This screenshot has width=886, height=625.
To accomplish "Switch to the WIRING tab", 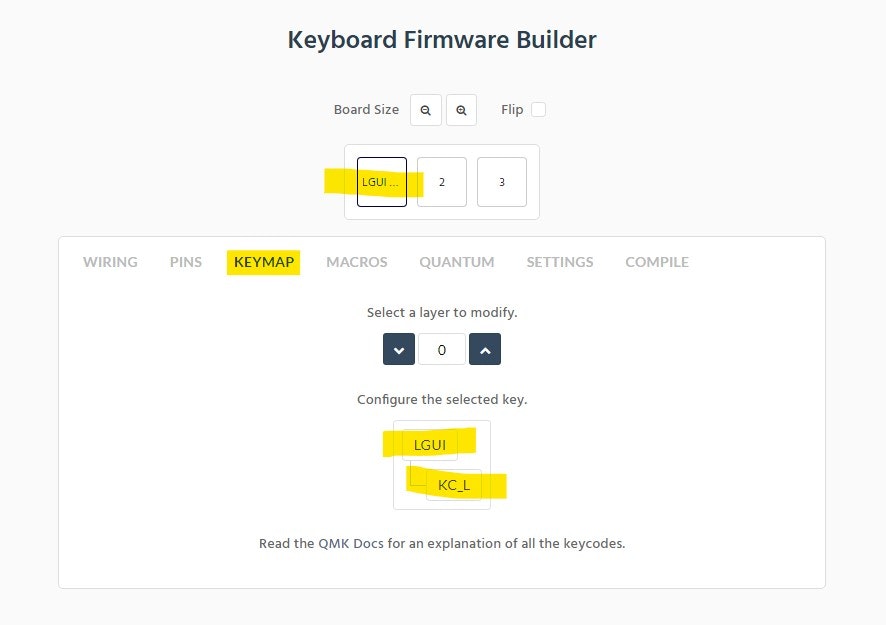I will [x=110, y=262].
